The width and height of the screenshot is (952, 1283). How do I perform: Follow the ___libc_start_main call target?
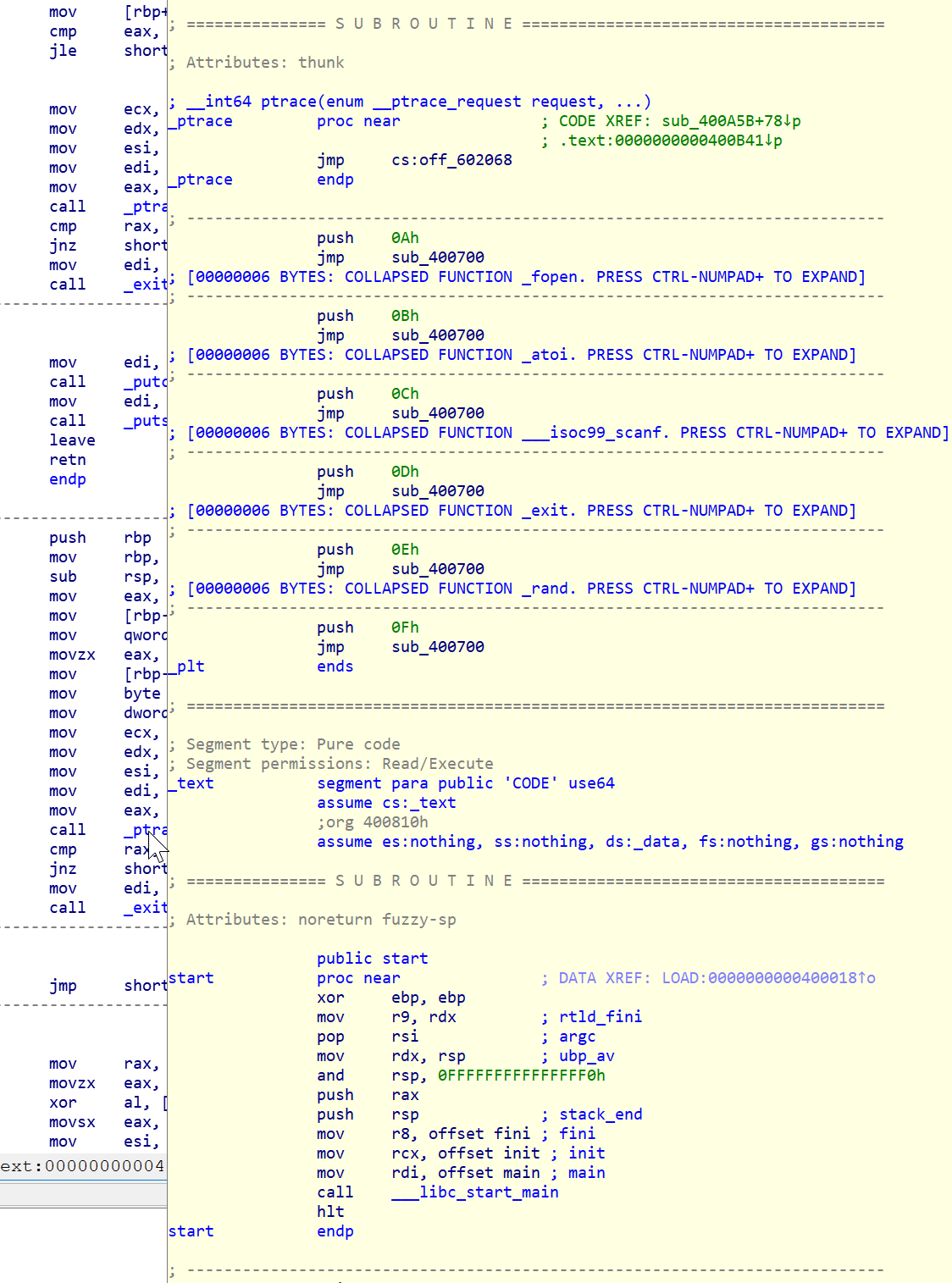pyautogui.click(x=474, y=1192)
